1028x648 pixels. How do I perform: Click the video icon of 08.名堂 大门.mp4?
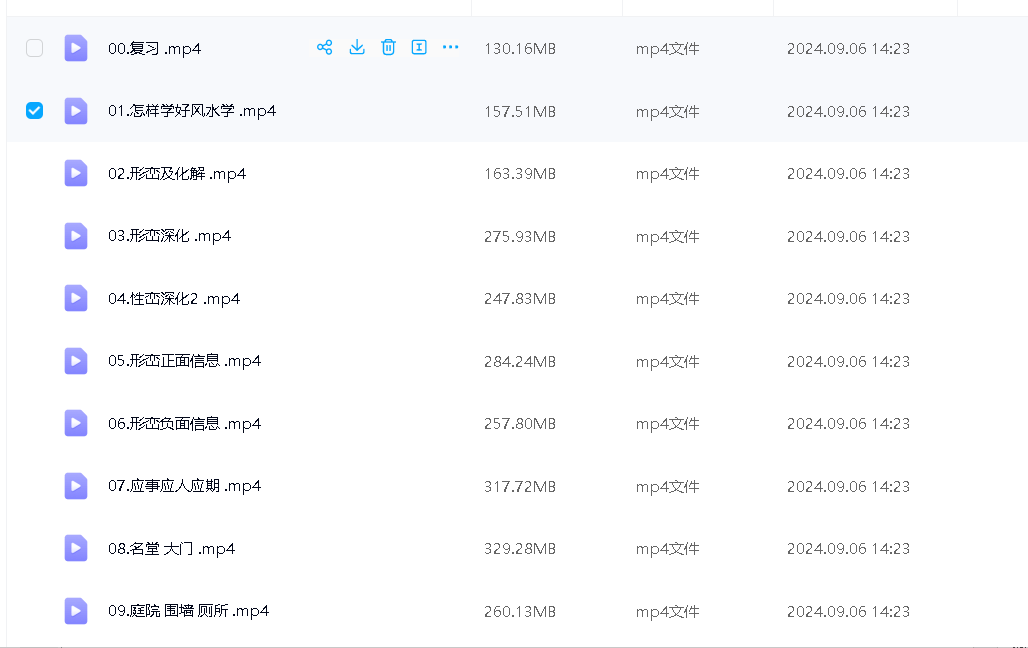76,548
